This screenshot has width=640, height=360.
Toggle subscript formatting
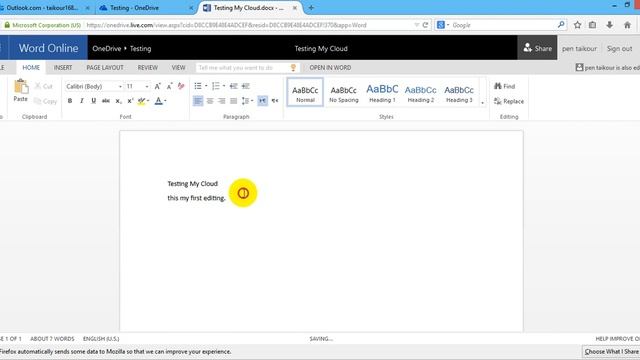[x=118, y=101]
